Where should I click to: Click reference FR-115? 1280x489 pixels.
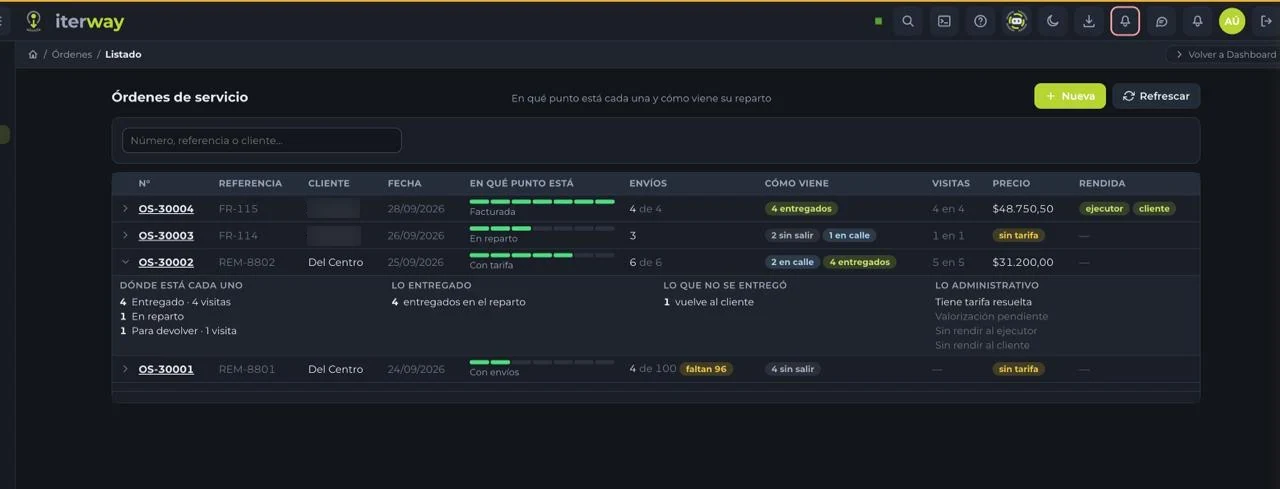pos(238,209)
